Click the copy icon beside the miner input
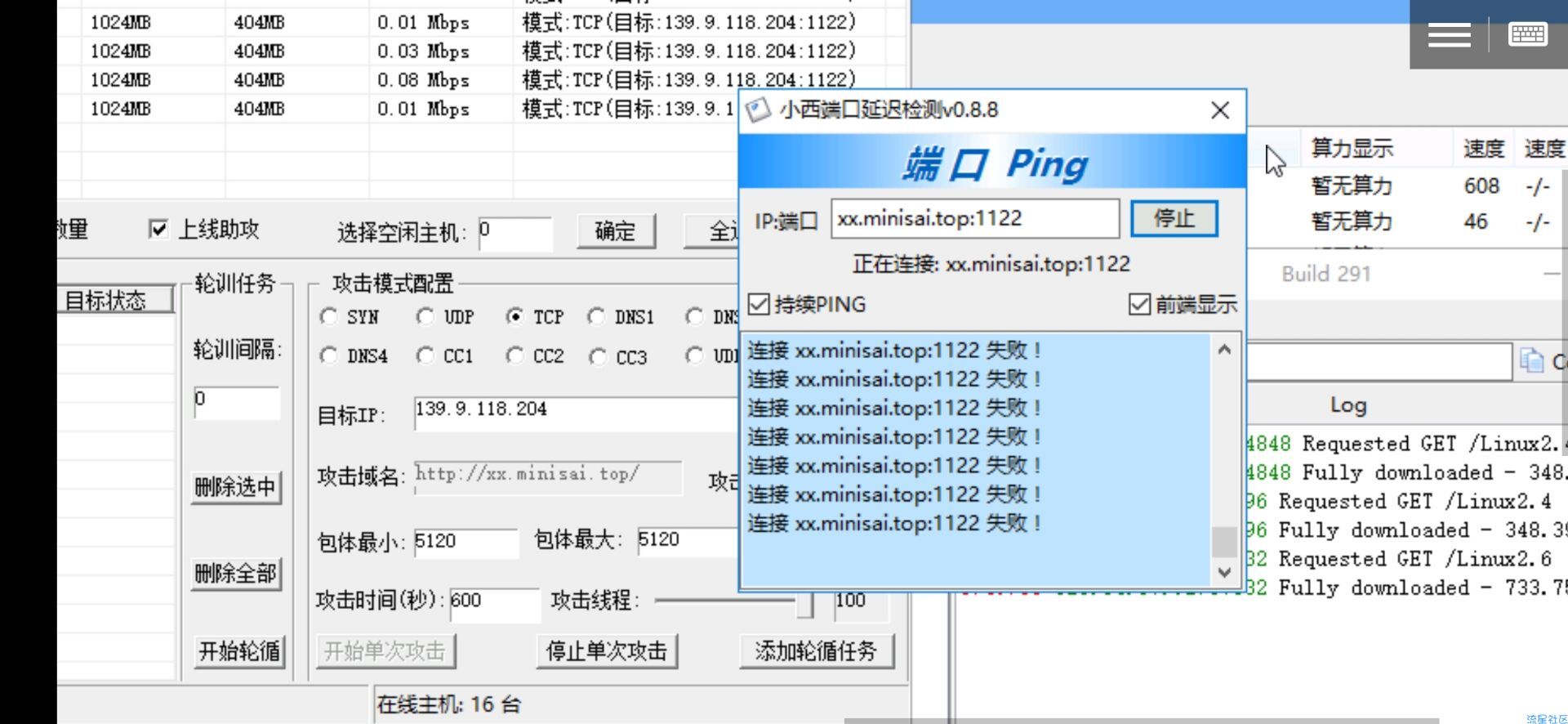Image resolution: width=1568 pixels, height=724 pixels. (1531, 360)
